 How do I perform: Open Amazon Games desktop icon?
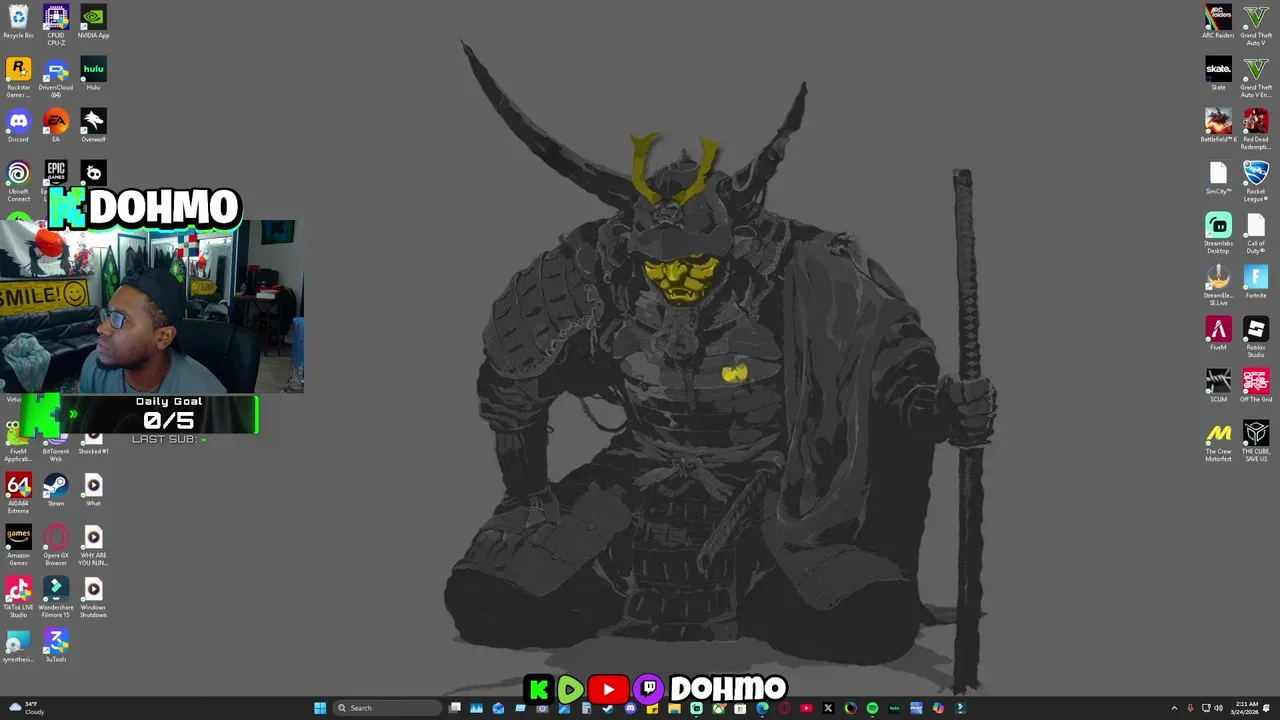point(18,545)
